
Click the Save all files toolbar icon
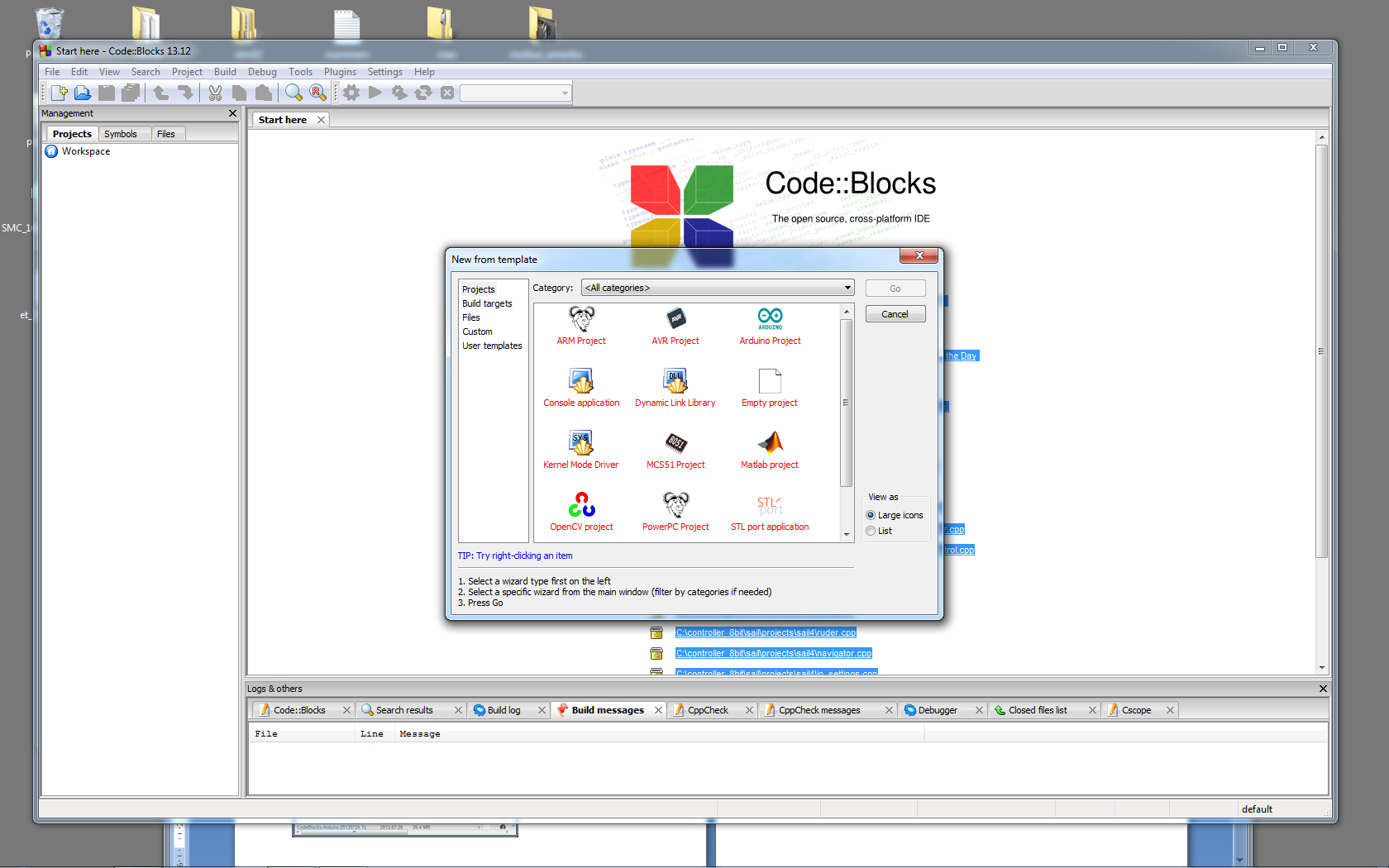[131, 93]
